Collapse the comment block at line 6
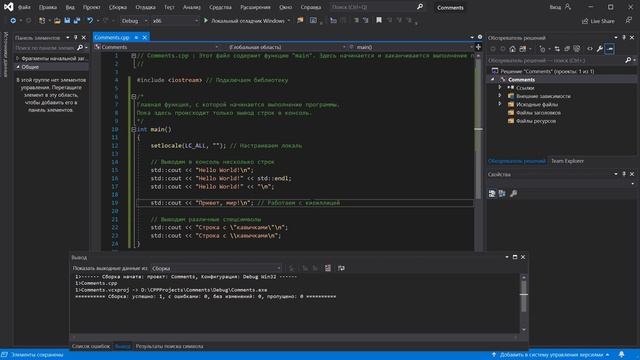The image size is (640, 360). (133, 97)
